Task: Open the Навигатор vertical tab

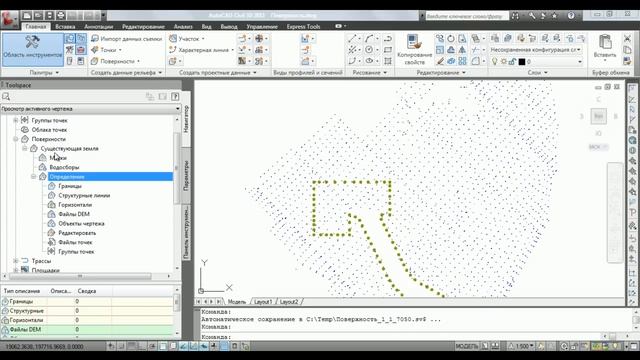Action: point(186,119)
